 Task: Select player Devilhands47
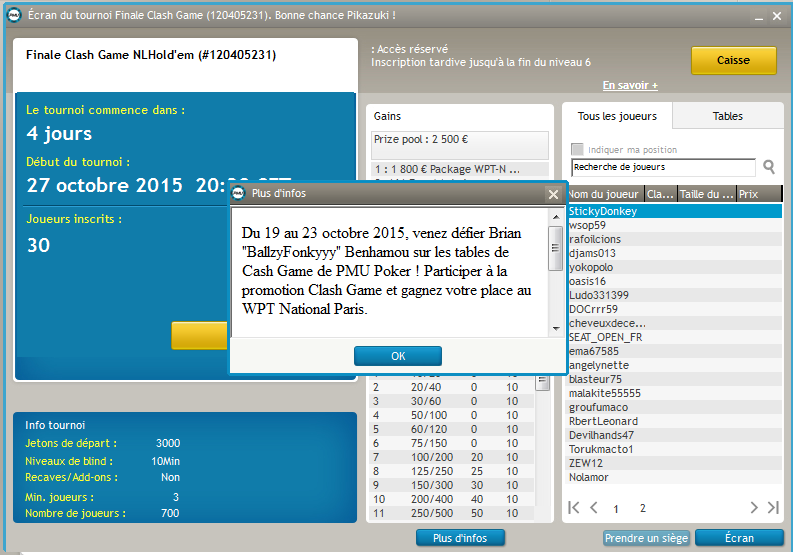click(674, 435)
